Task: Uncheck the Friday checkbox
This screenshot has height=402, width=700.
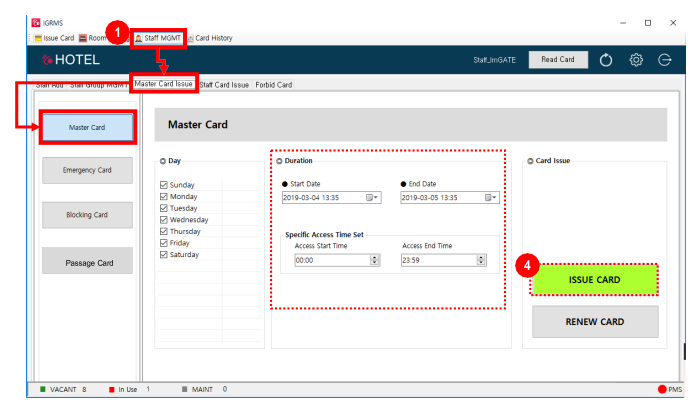Action: [x=163, y=243]
